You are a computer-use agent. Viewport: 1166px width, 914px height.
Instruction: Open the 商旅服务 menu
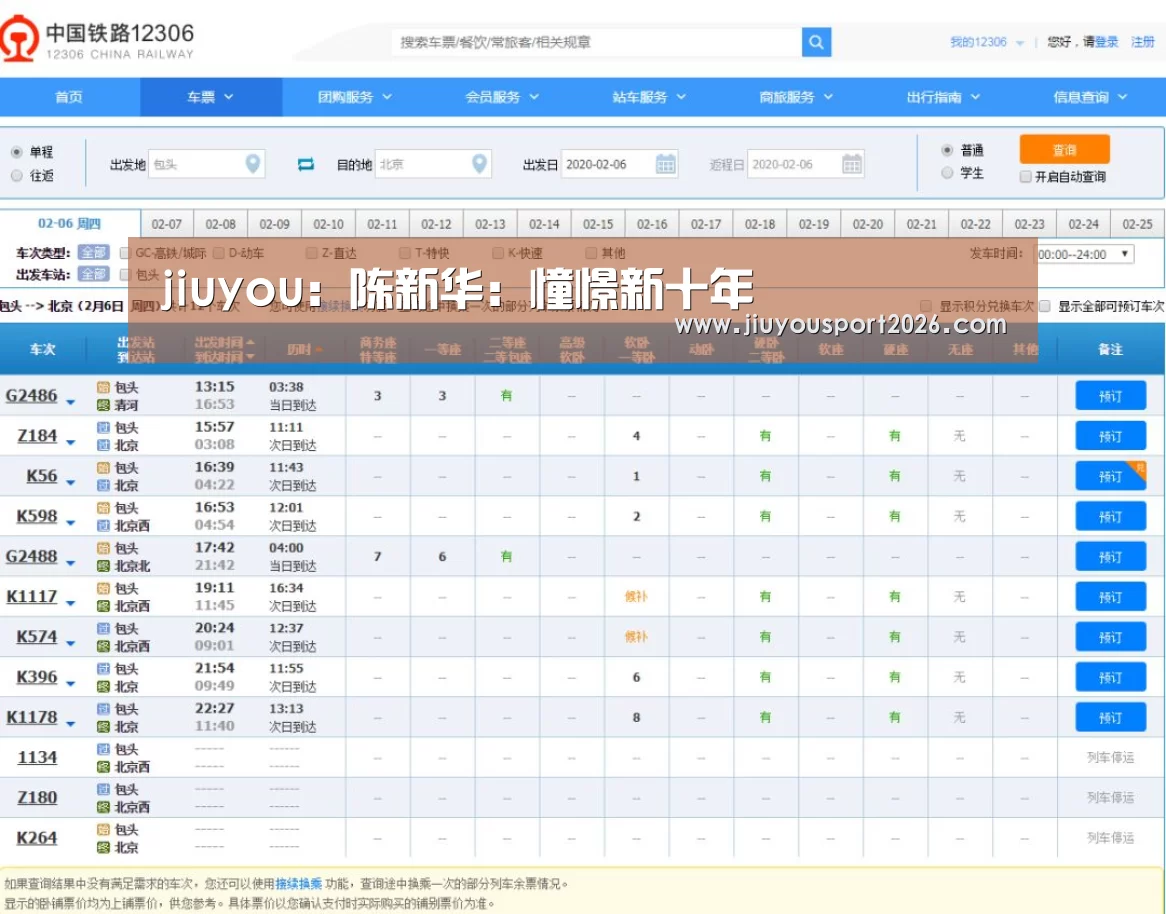[x=796, y=97]
